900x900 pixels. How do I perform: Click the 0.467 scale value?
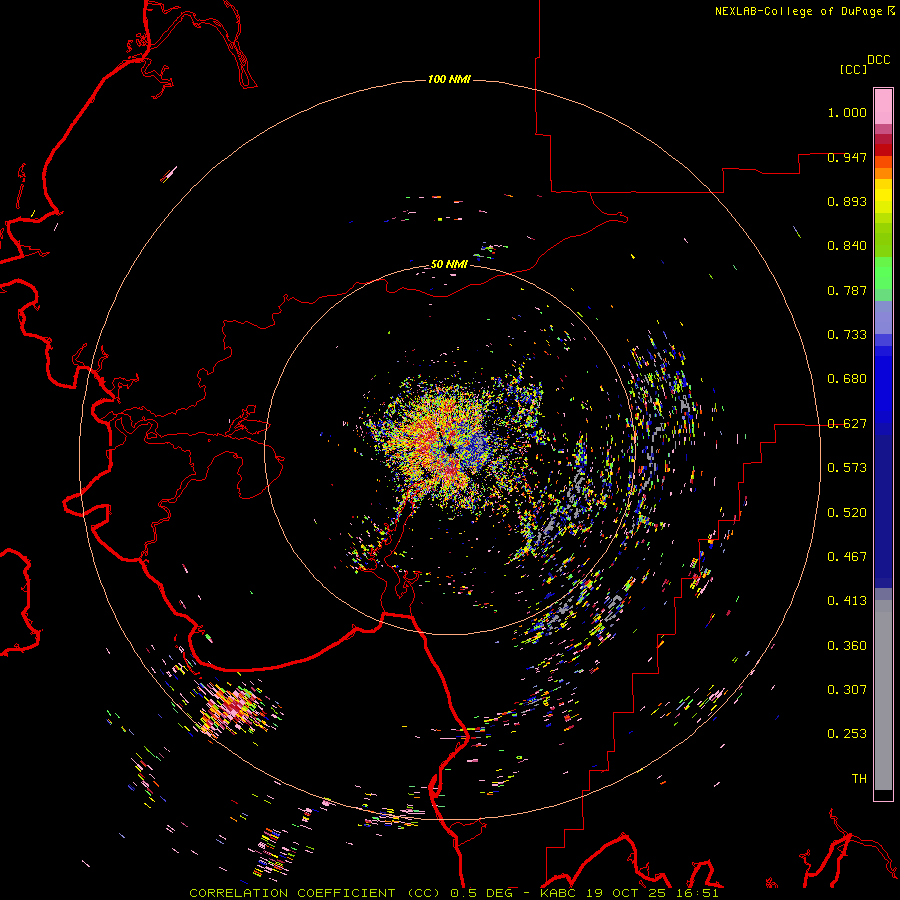tap(847, 557)
